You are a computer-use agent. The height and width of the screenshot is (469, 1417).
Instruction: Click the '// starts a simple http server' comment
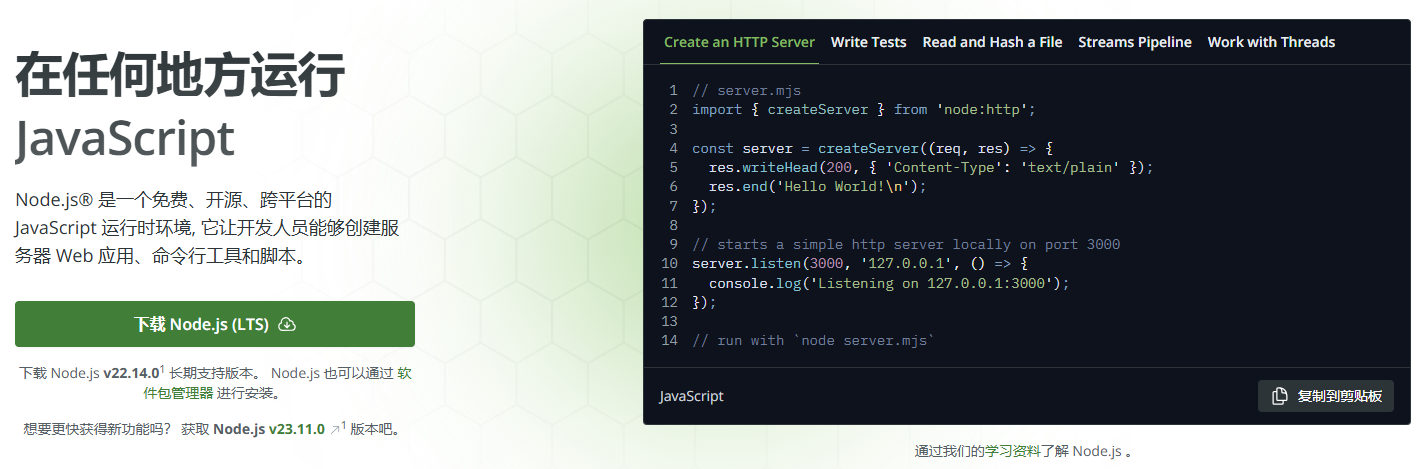point(906,244)
